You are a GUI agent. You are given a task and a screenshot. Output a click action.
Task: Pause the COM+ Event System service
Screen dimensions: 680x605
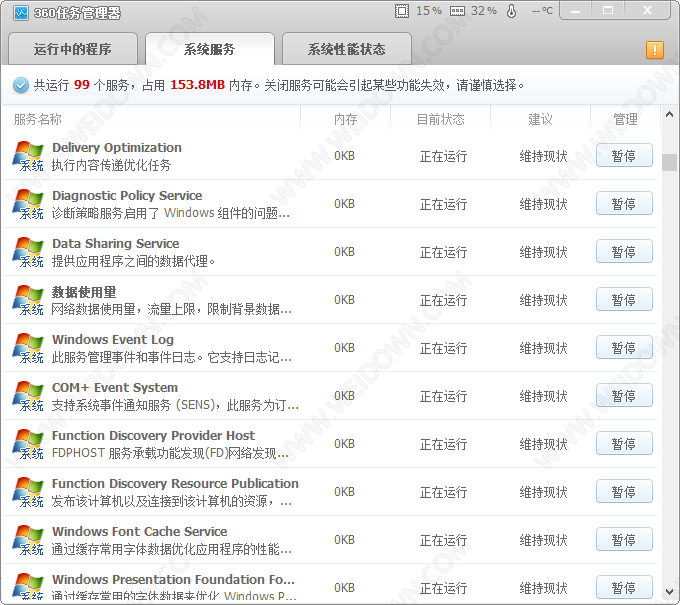coord(624,396)
